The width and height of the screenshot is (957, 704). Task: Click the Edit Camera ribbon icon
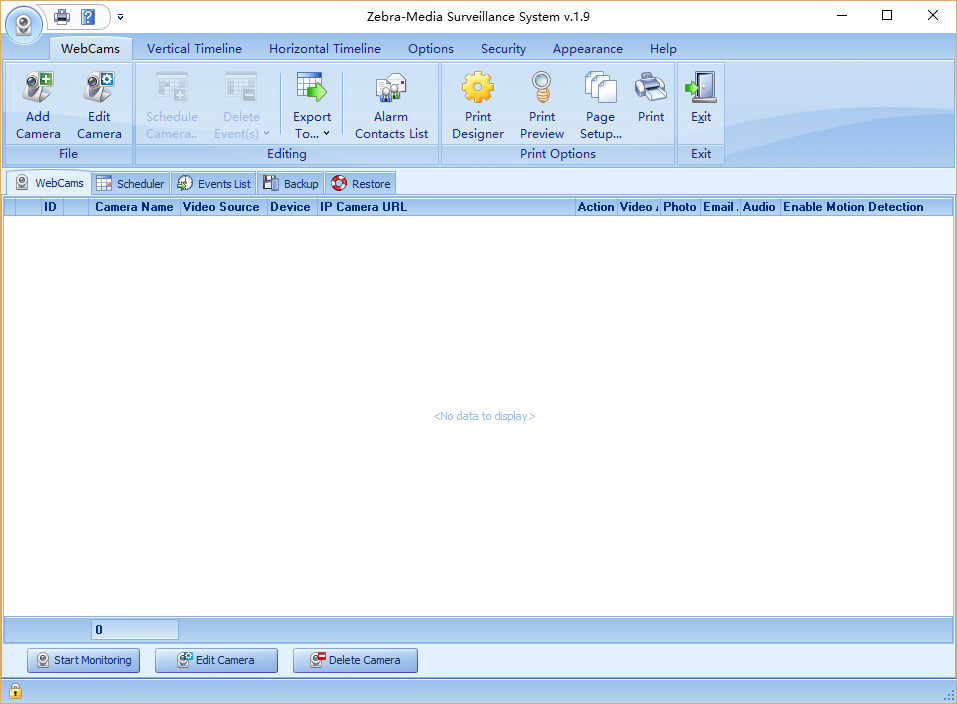click(99, 90)
